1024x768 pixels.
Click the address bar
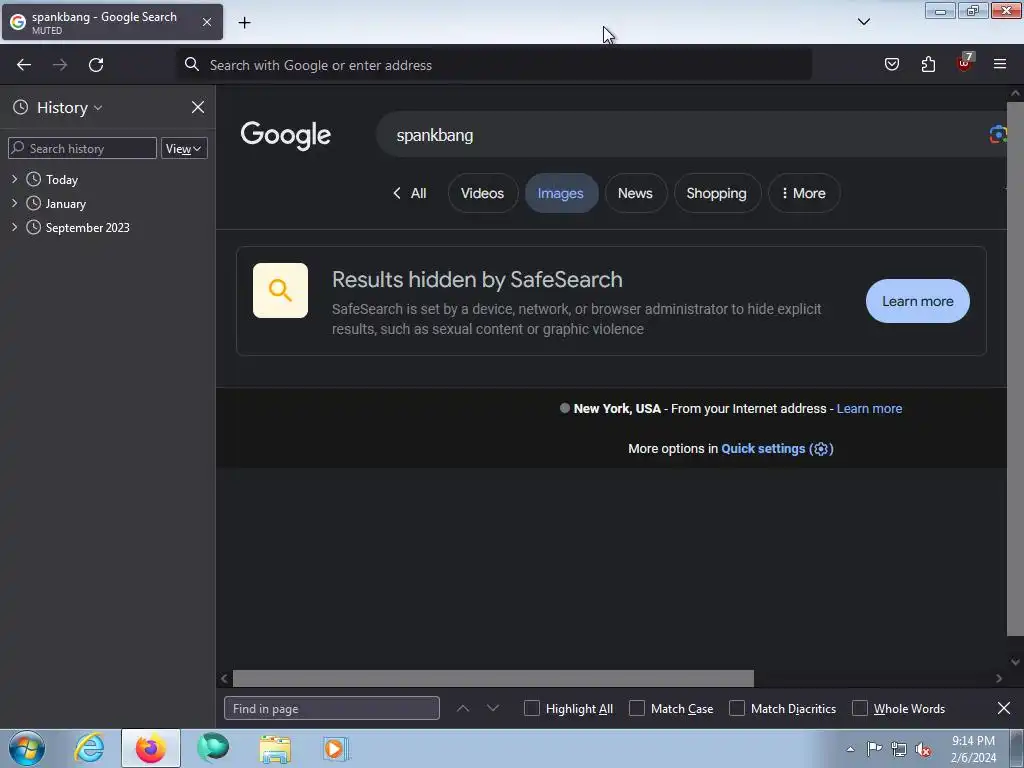(x=494, y=65)
